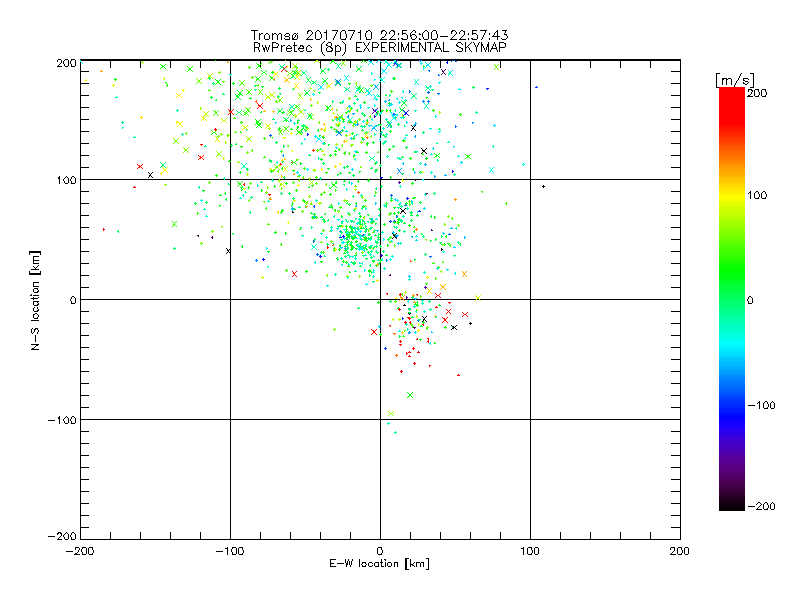The image size is (800, 600).
Task: Click the isolated black dot east of x=100
Action: tap(543, 187)
